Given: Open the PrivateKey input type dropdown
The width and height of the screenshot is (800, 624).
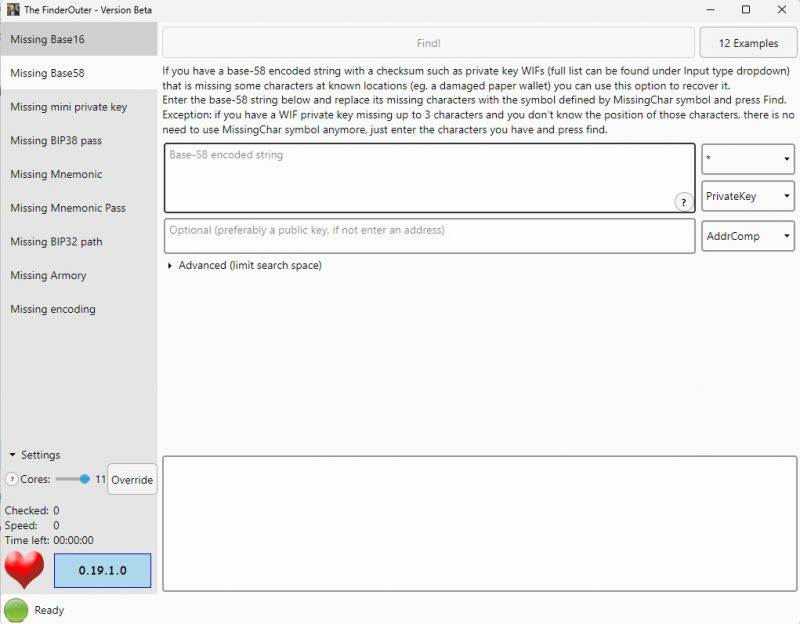Looking at the screenshot, I should (748, 196).
